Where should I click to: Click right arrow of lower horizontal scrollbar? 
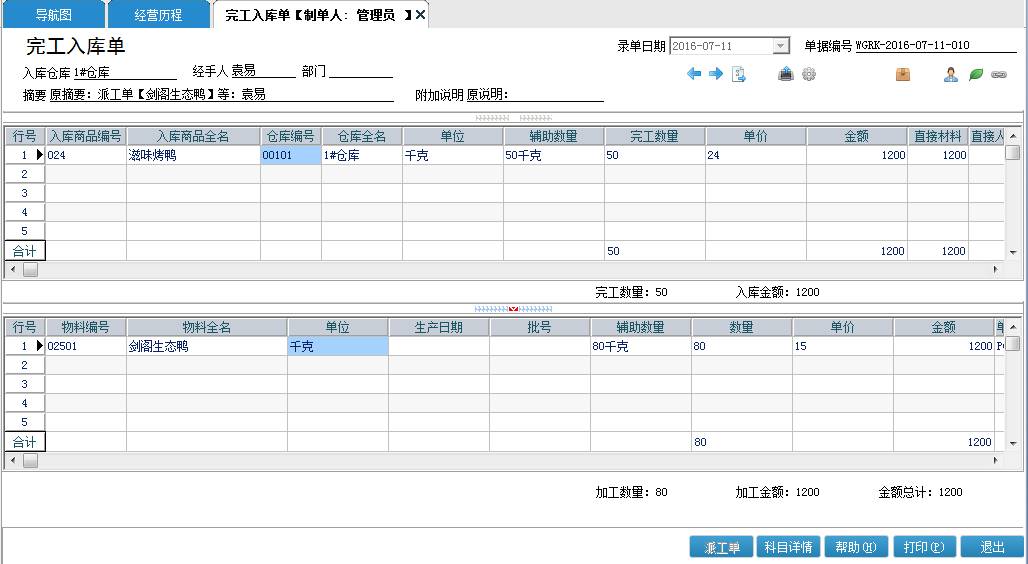pos(995,460)
